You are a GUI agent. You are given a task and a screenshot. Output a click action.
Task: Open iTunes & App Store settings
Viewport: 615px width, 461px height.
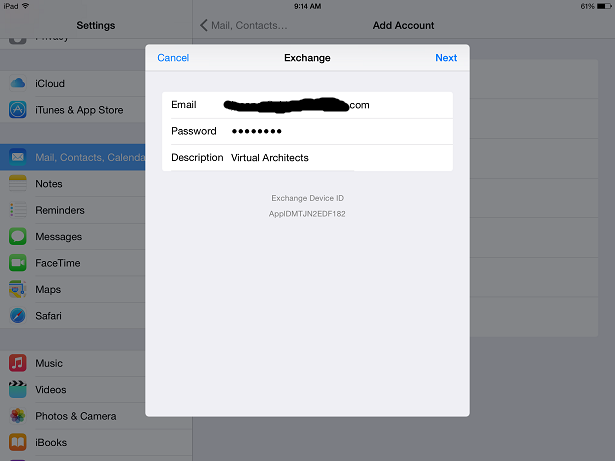[x=73, y=110]
